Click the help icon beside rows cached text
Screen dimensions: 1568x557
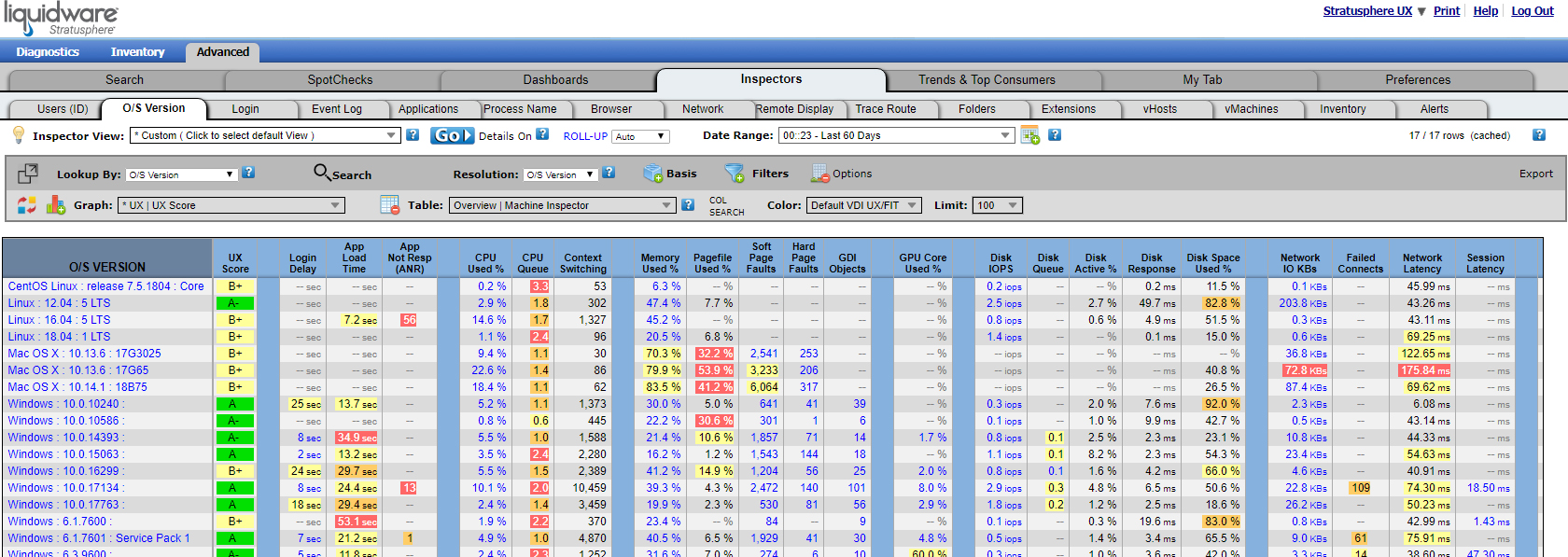tap(1539, 134)
